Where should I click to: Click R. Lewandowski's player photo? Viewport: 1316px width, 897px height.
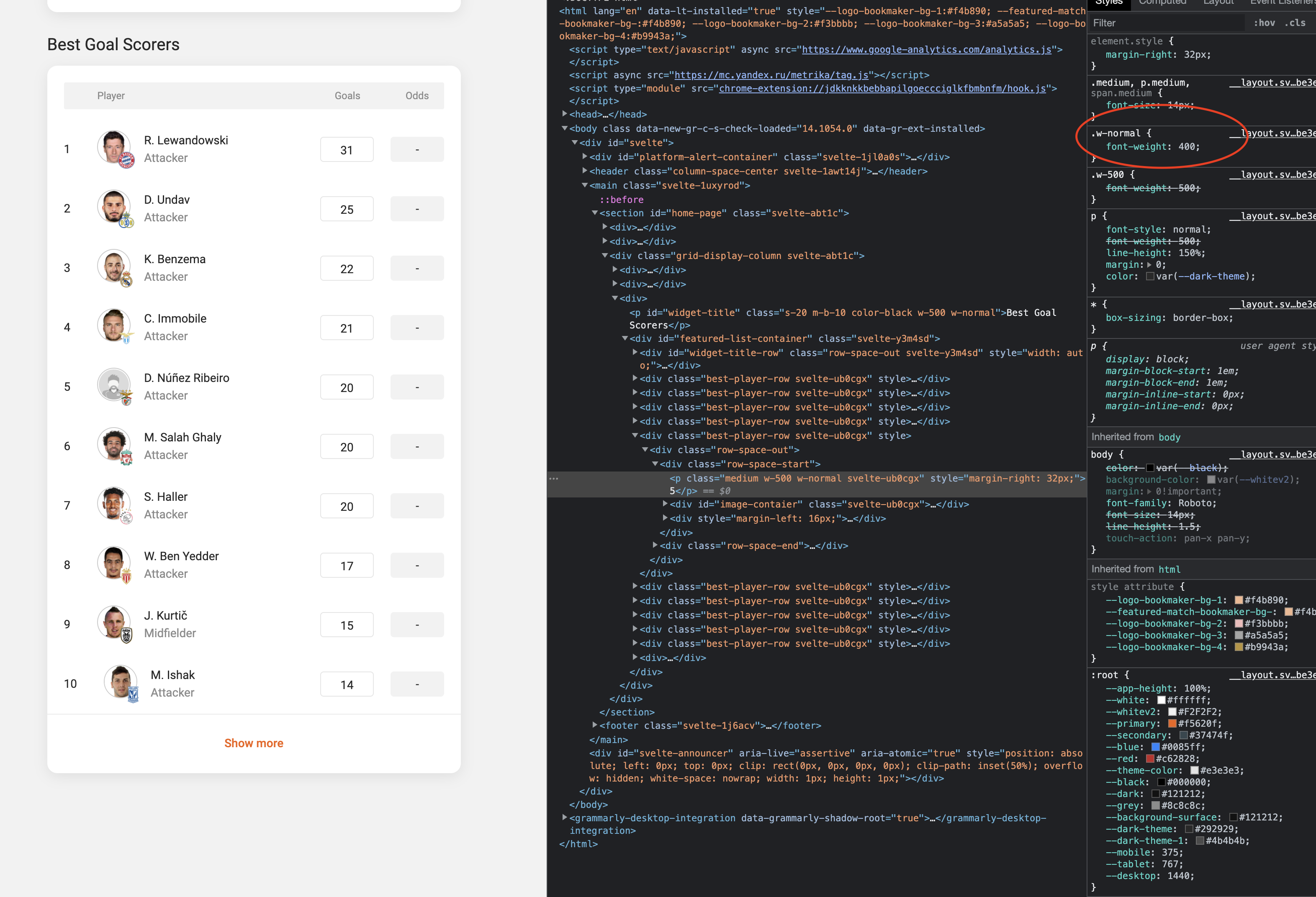tap(114, 147)
